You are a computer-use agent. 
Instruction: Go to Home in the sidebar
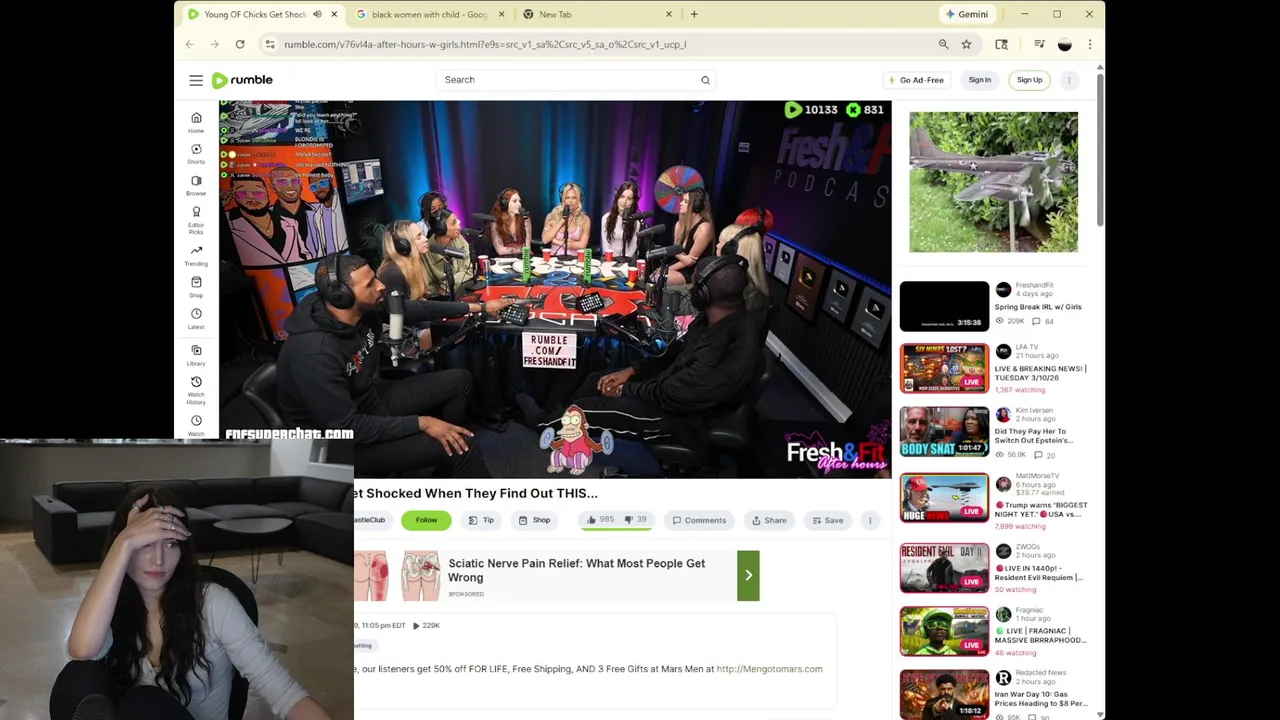pyautogui.click(x=196, y=122)
